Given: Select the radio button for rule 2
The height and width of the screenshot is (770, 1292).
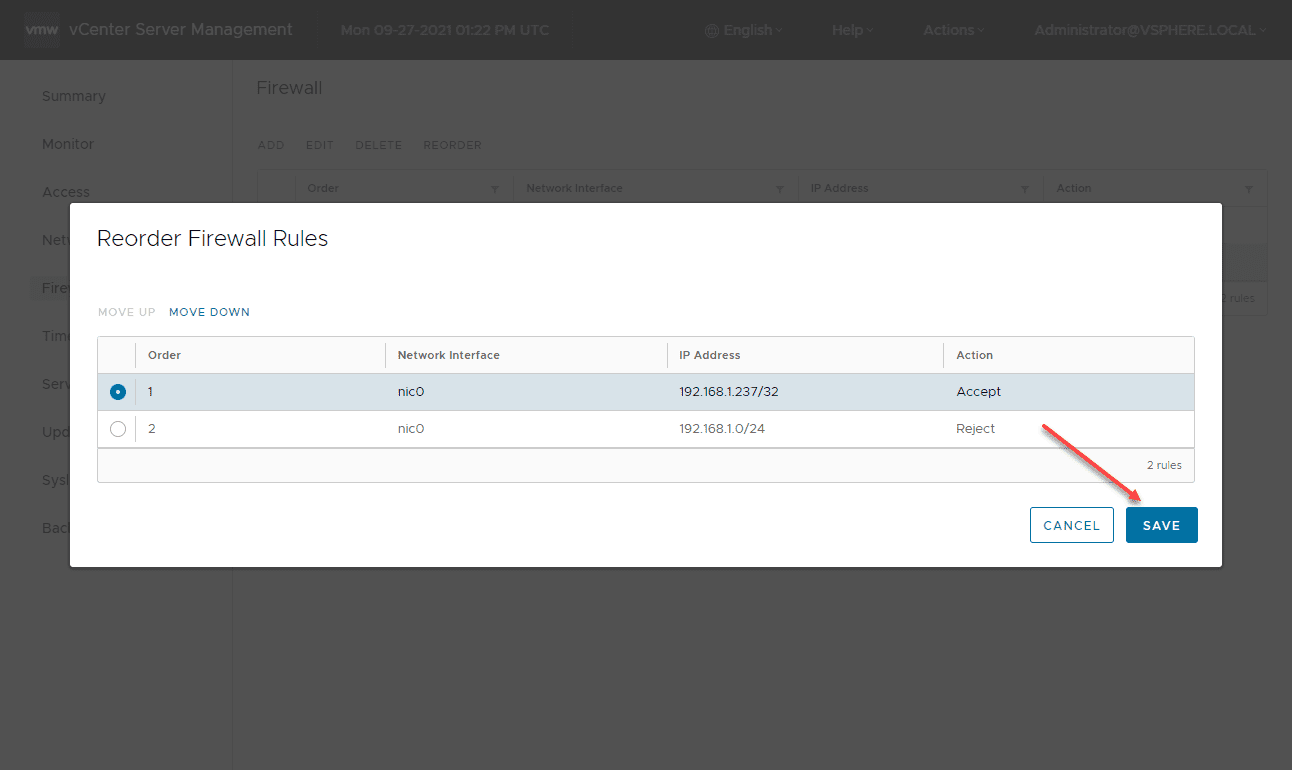Looking at the screenshot, I should pyautogui.click(x=118, y=429).
